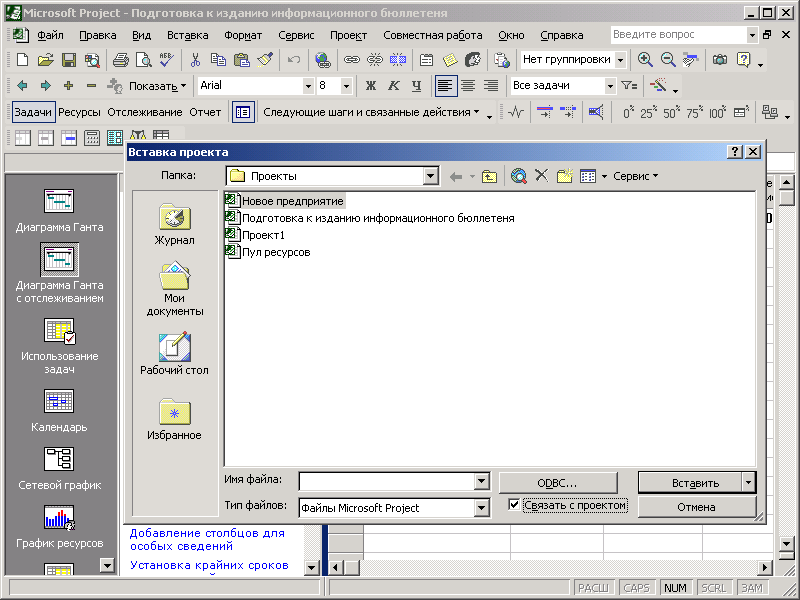
Task: Open the Arial font name dropdown
Action: (308, 86)
